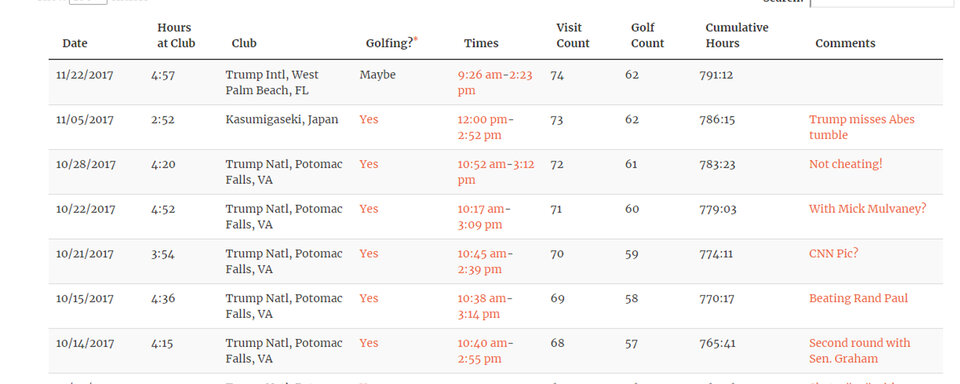
Task: Sort by Comments column header
Action: pos(845,43)
